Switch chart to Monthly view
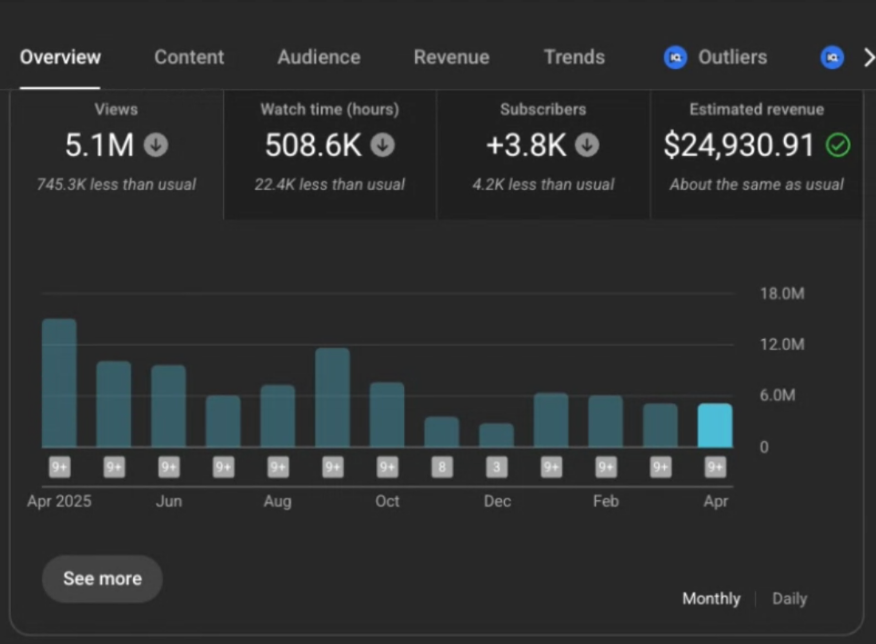This screenshot has width=876, height=644. pyautogui.click(x=711, y=599)
